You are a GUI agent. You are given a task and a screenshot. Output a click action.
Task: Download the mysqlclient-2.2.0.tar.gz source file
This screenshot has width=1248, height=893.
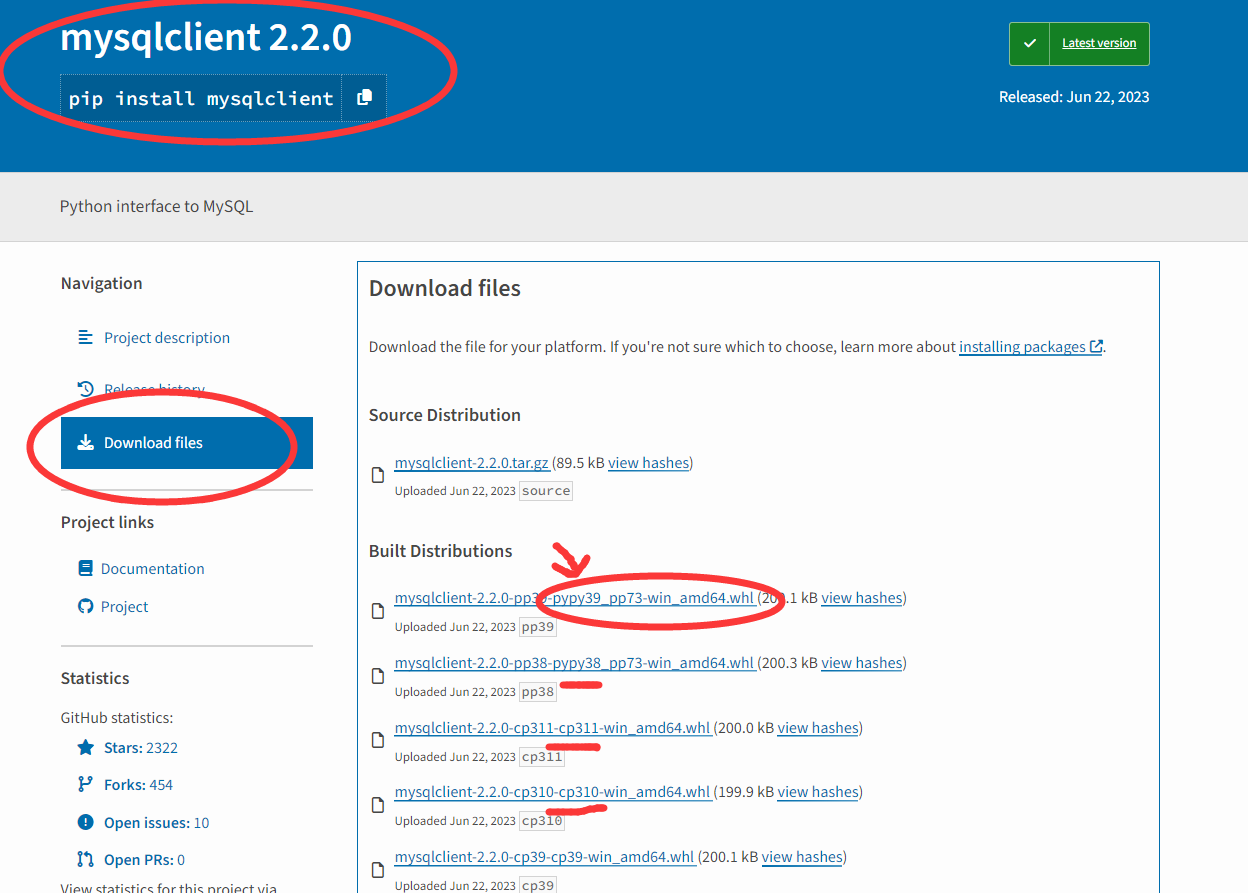(x=471, y=462)
